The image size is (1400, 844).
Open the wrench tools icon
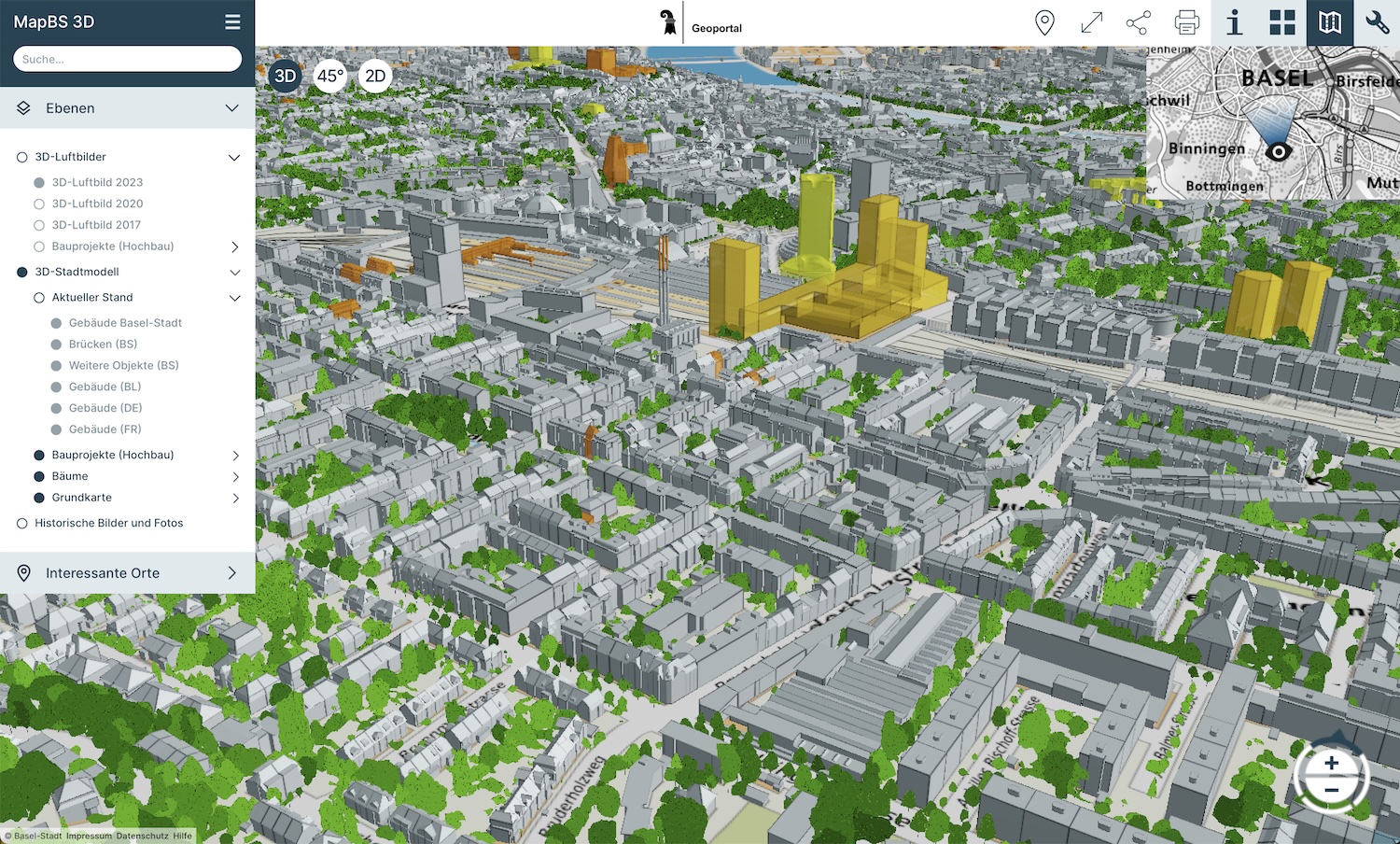click(x=1377, y=22)
